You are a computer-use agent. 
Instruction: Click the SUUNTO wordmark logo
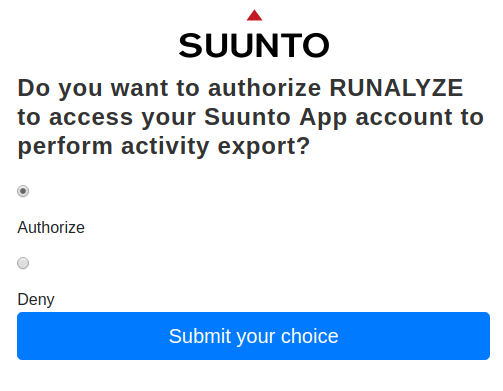click(x=254, y=45)
